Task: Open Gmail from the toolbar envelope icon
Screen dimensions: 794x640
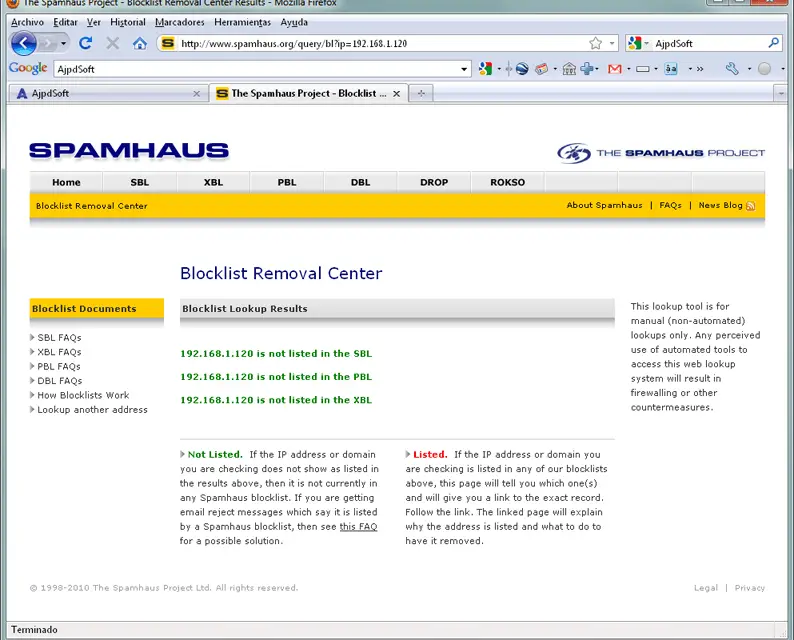Action: point(614,68)
